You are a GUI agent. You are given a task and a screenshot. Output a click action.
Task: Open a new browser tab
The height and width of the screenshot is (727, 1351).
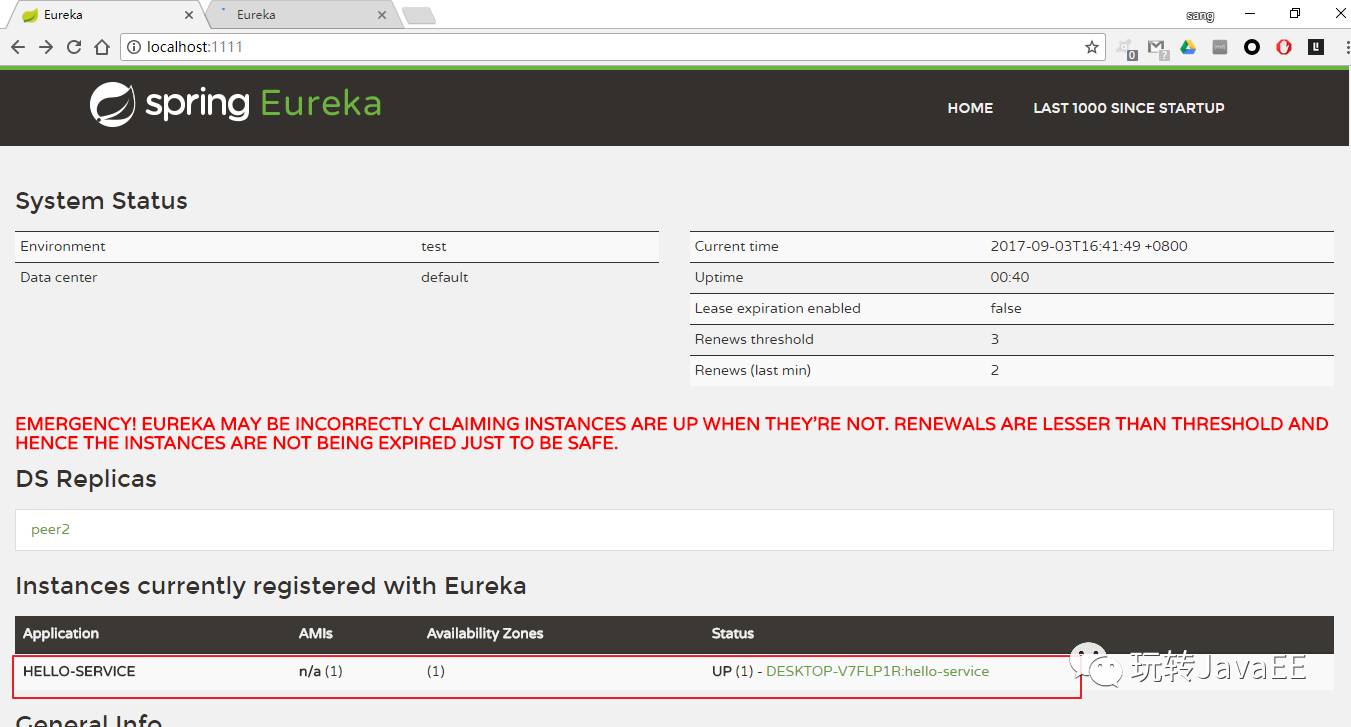[418, 15]
